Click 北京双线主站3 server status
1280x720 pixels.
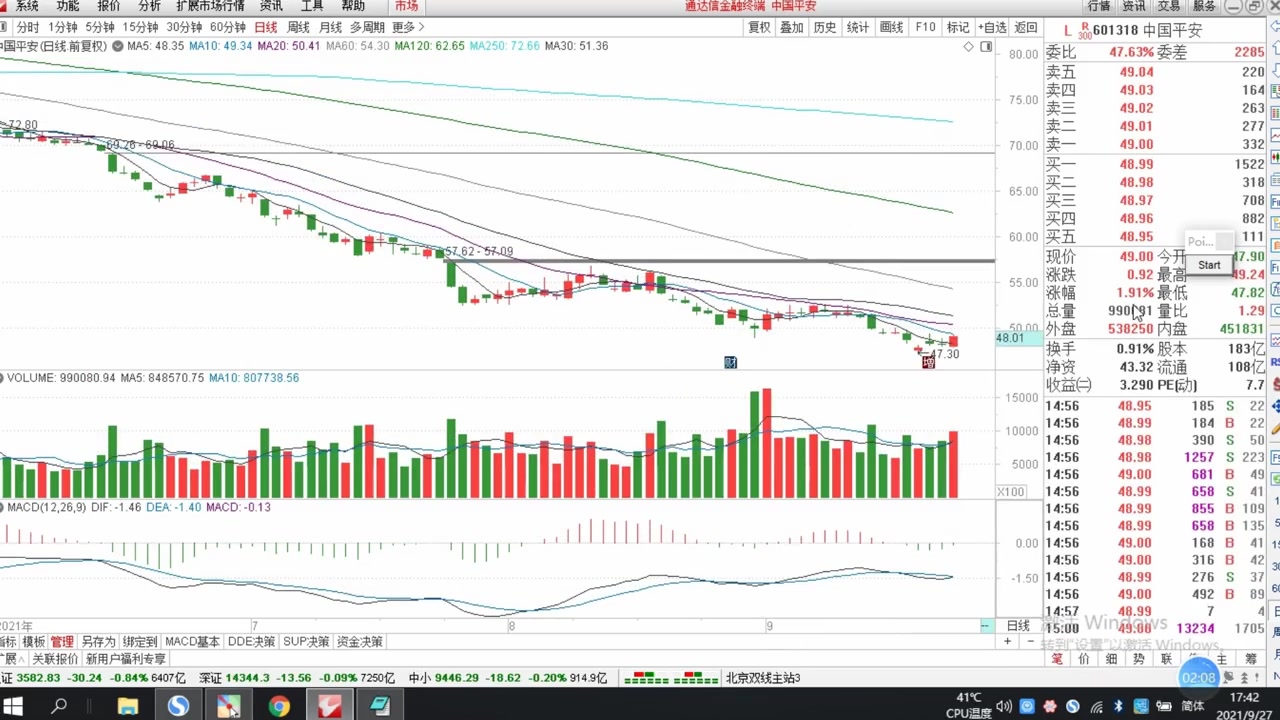pos(763,678)
